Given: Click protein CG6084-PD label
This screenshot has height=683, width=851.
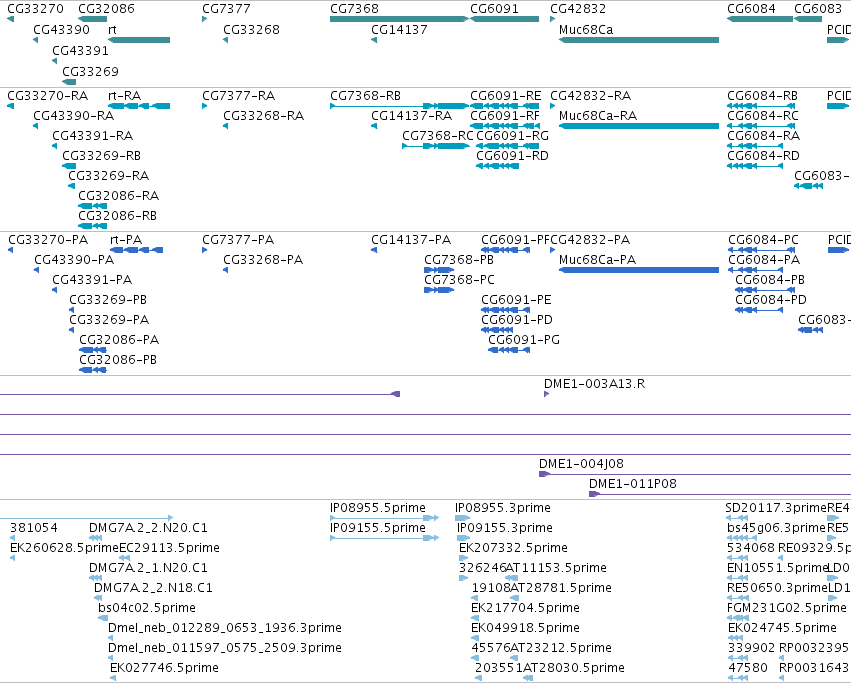Looking at the screenshot, I should tap(771, 300).
